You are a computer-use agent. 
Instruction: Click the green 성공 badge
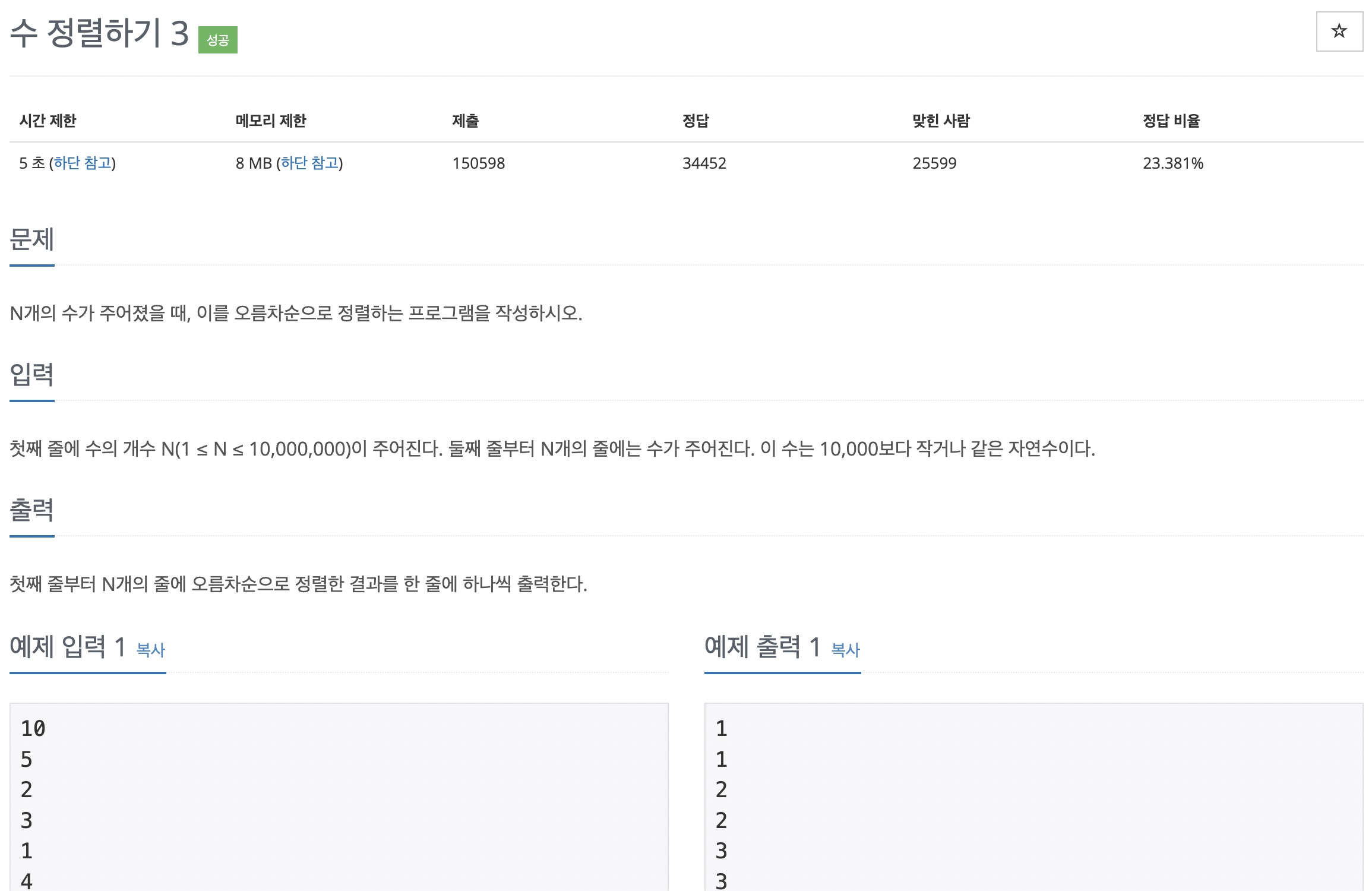point(217,40)
